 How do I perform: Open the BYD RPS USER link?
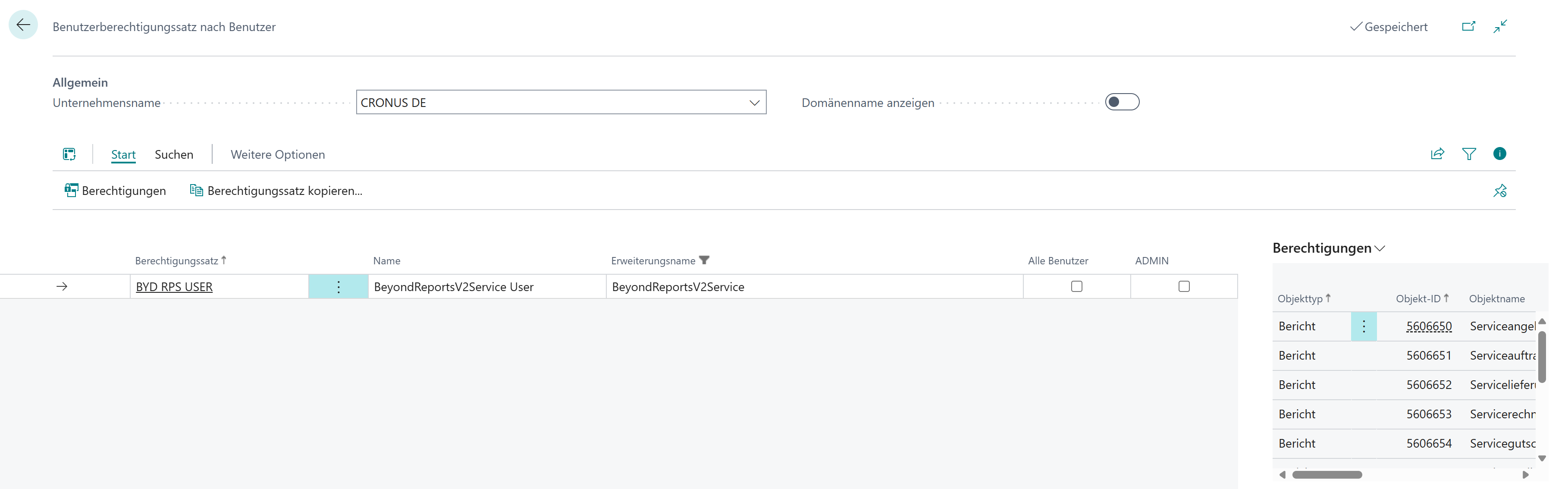click(174, 286)
